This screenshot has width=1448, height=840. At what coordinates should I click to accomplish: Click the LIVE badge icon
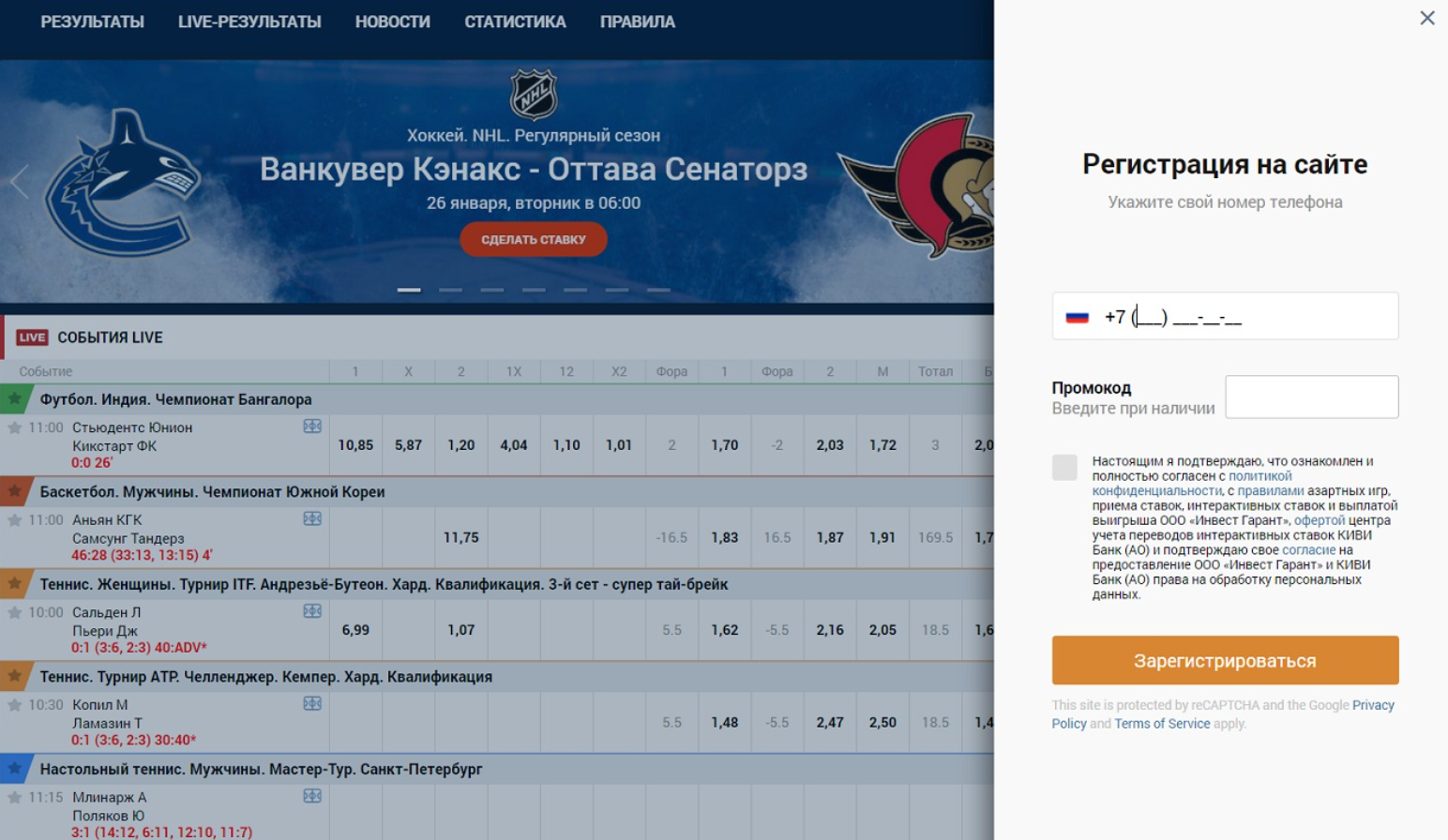pyautogui.click(x=32, y=337)
